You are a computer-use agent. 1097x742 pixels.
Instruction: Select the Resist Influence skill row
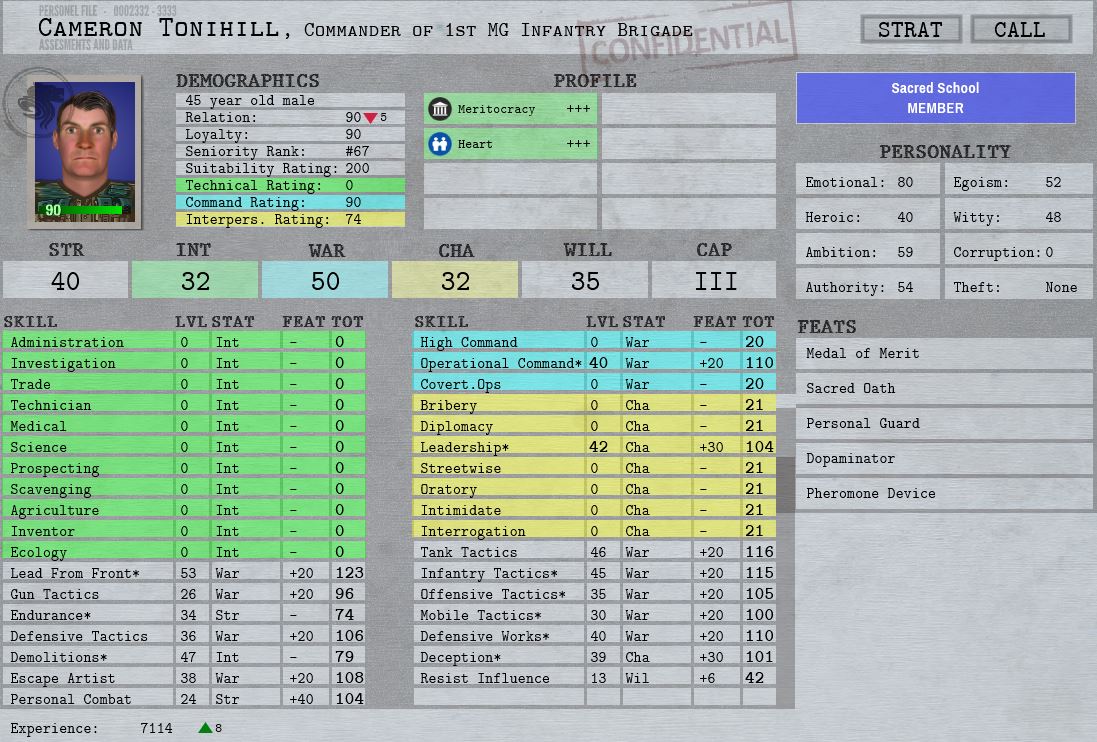595,678
